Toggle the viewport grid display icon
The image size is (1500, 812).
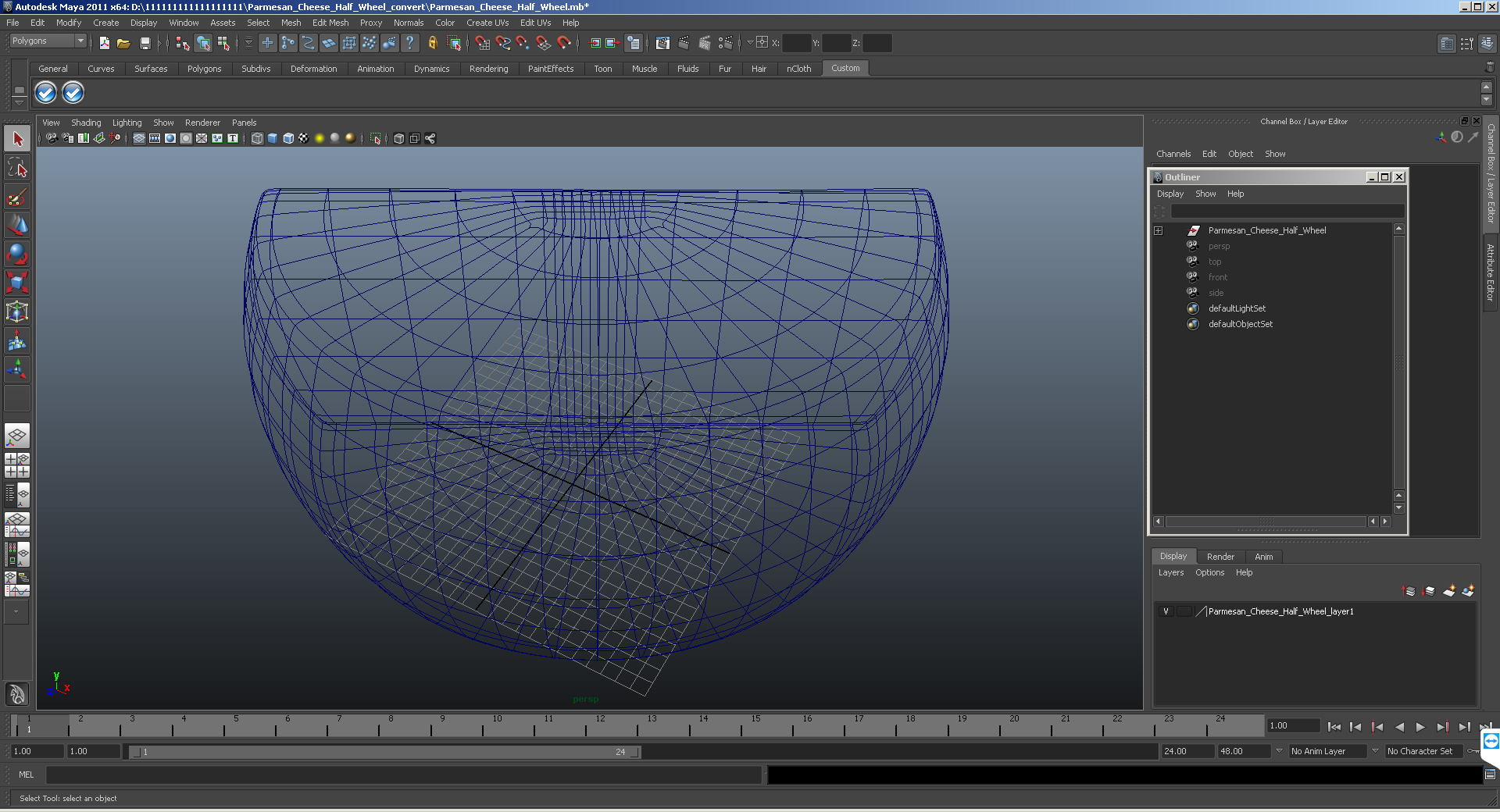[x=139, y=138]
